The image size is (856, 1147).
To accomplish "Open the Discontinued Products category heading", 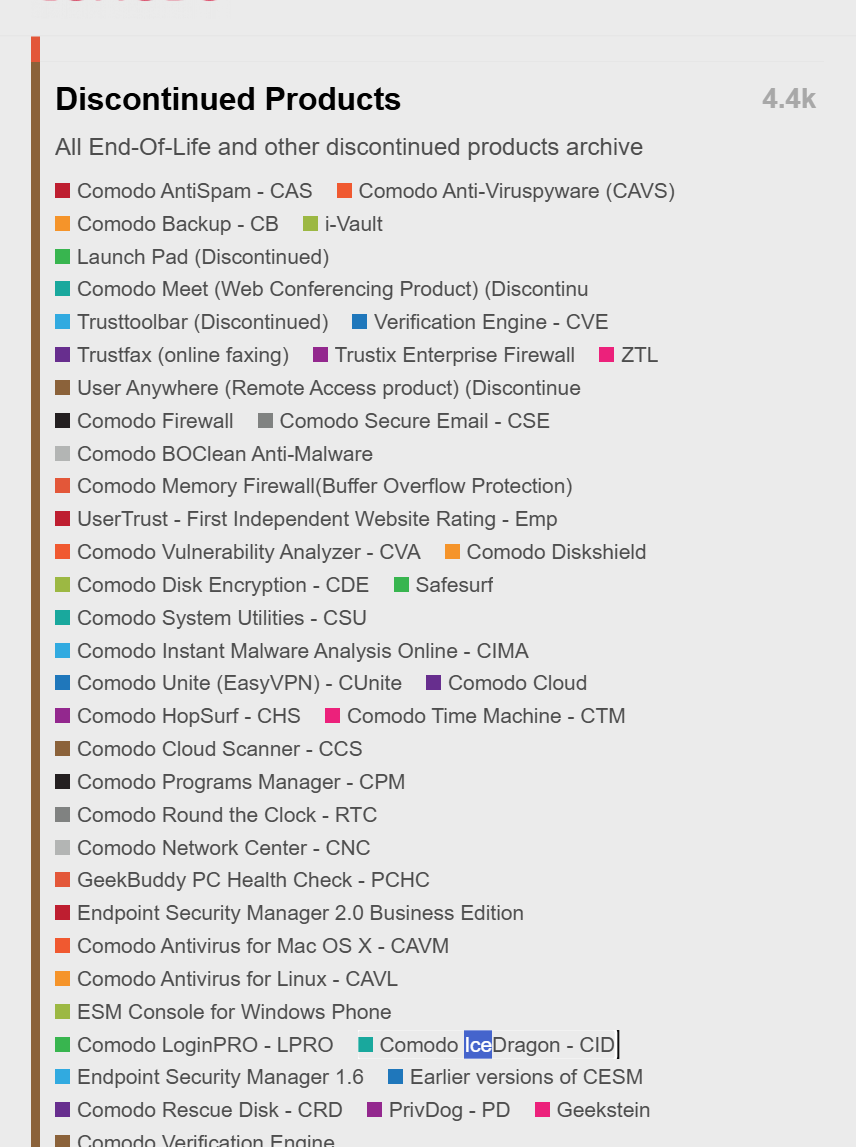I will [228, 99].
